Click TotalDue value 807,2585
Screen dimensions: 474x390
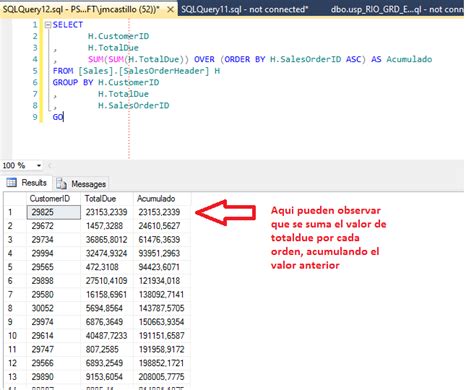click(107, 349)
